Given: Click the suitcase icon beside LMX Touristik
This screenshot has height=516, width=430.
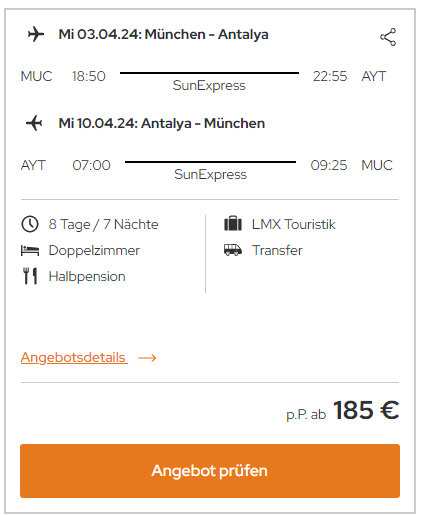Looking at the screenshot, I should click(x=233, y=223).
